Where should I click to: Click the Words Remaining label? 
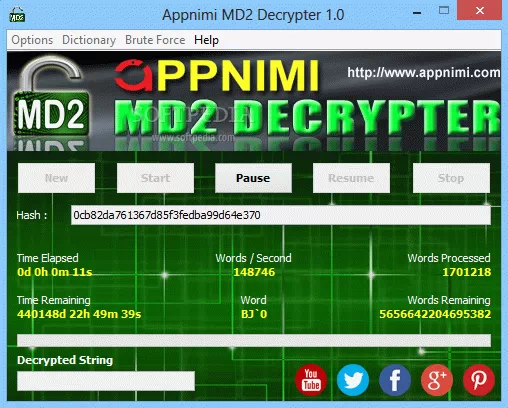point(449,300)
